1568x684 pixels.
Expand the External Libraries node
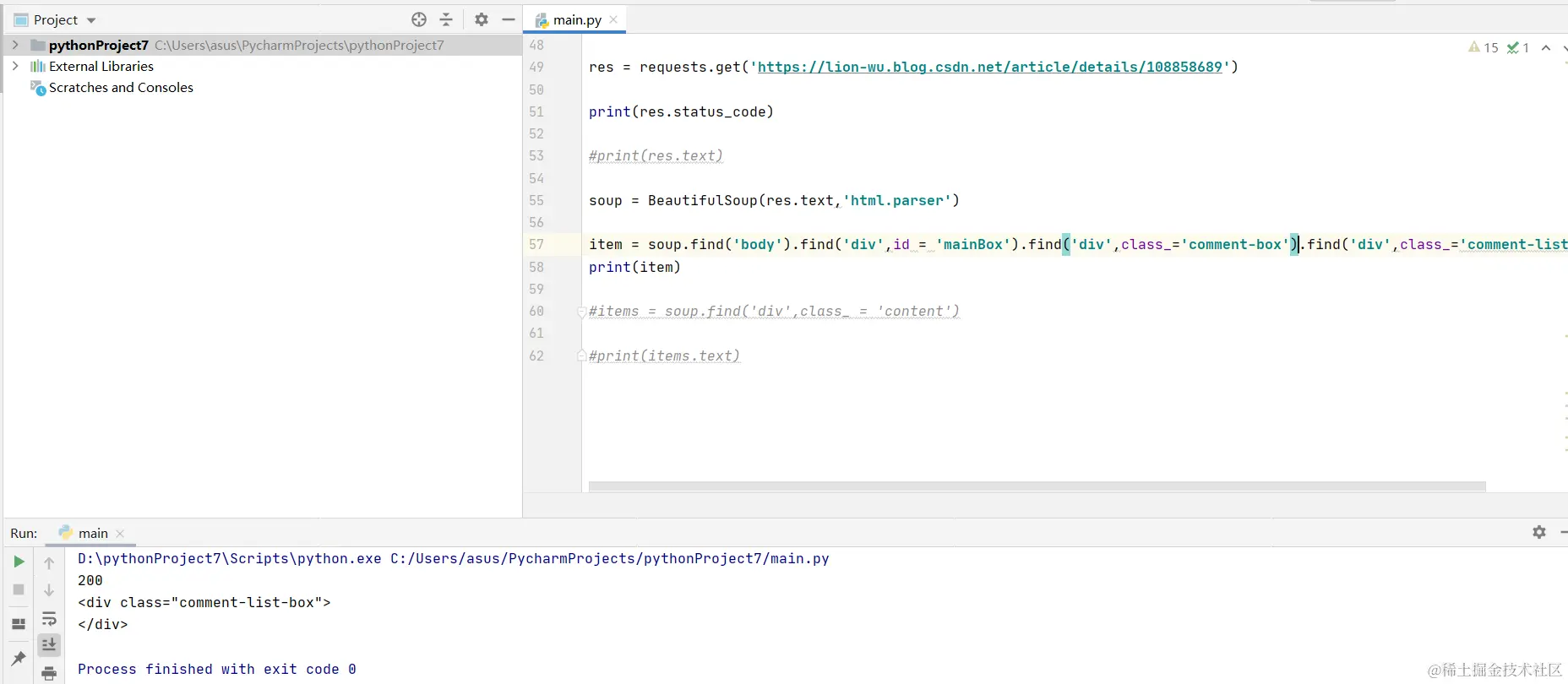(x=15, y=66)
